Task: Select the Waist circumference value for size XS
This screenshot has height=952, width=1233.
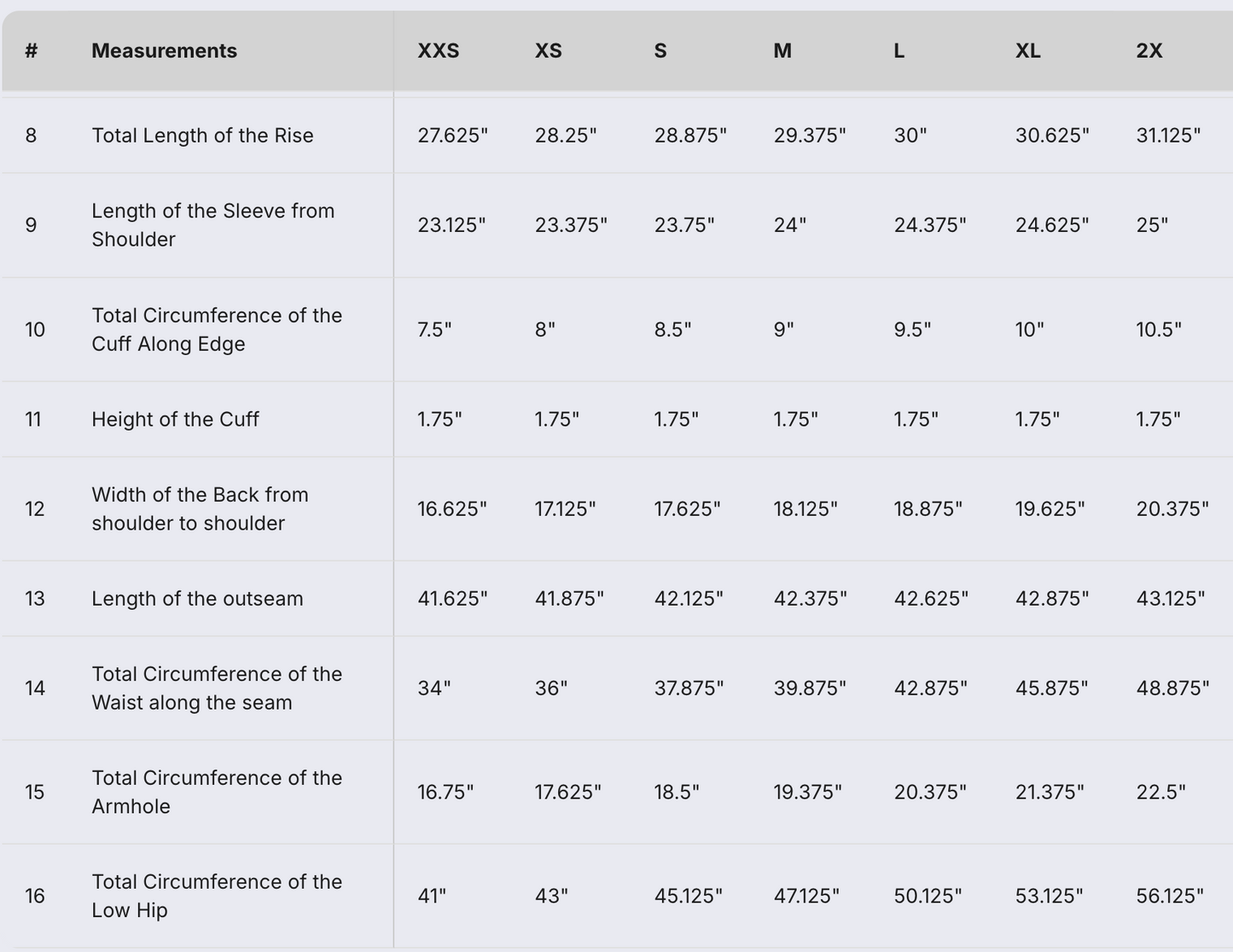Action: click(x=550, y=688)
